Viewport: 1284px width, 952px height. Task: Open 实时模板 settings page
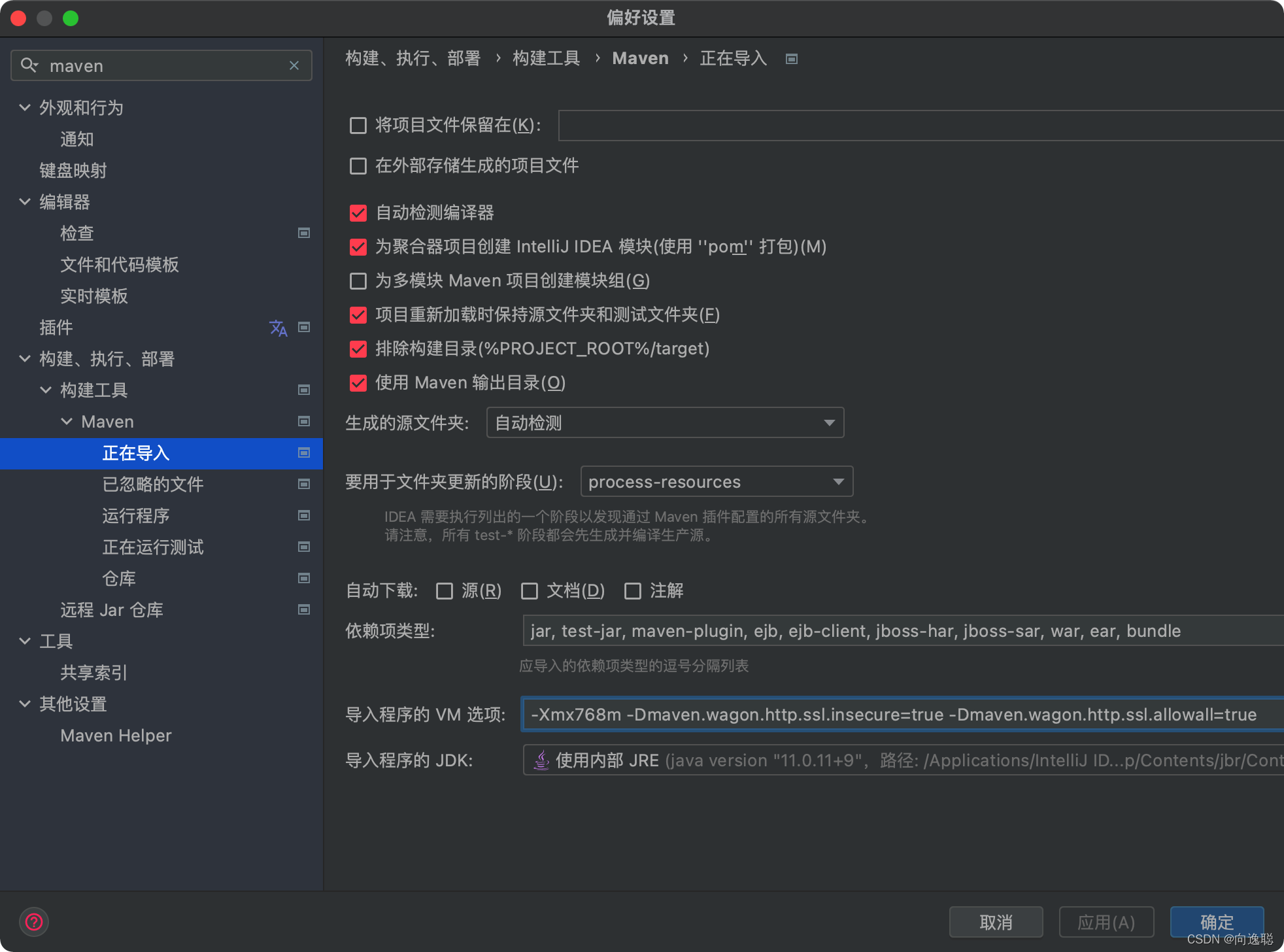94,296
